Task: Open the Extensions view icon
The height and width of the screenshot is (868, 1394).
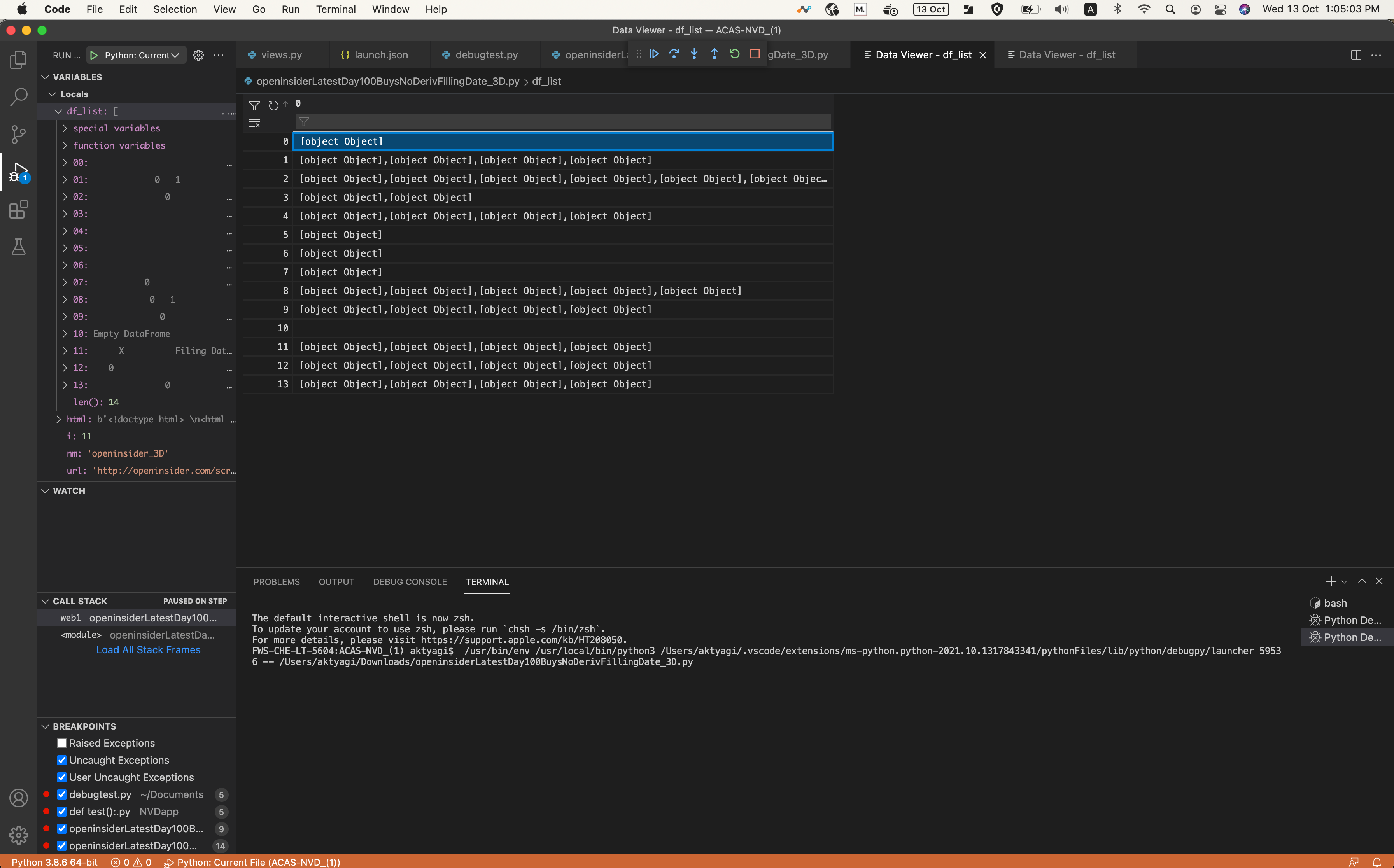Action: pyautogui.click(x=18, y=210)
